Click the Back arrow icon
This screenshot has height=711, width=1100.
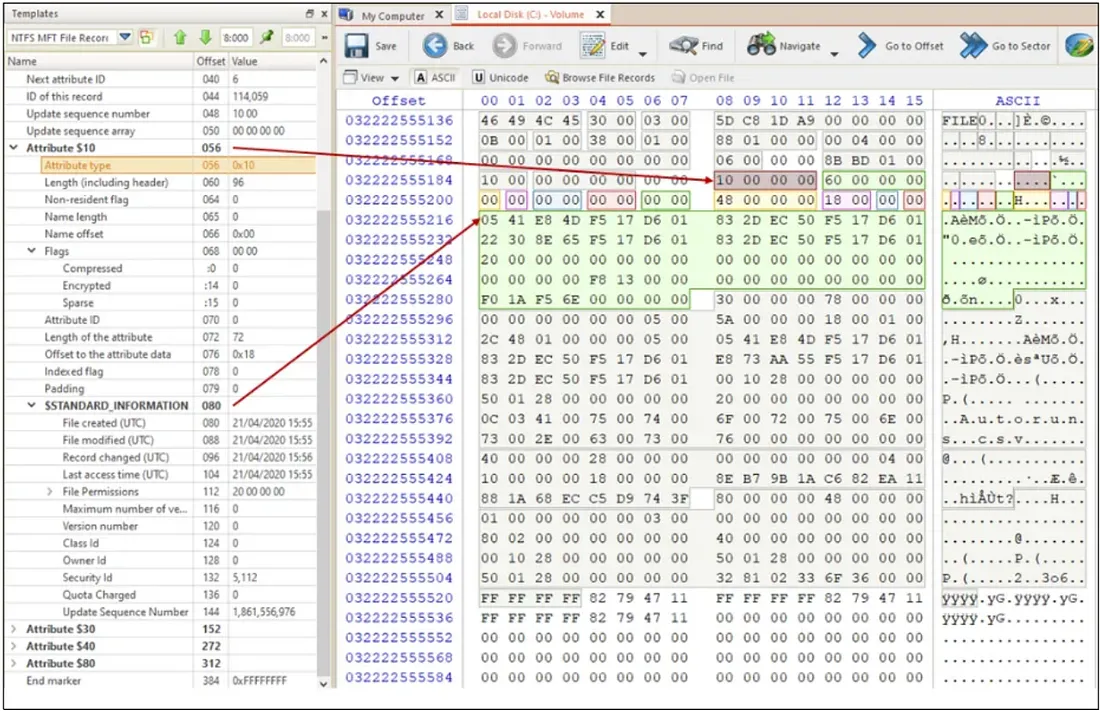point(435,46)
